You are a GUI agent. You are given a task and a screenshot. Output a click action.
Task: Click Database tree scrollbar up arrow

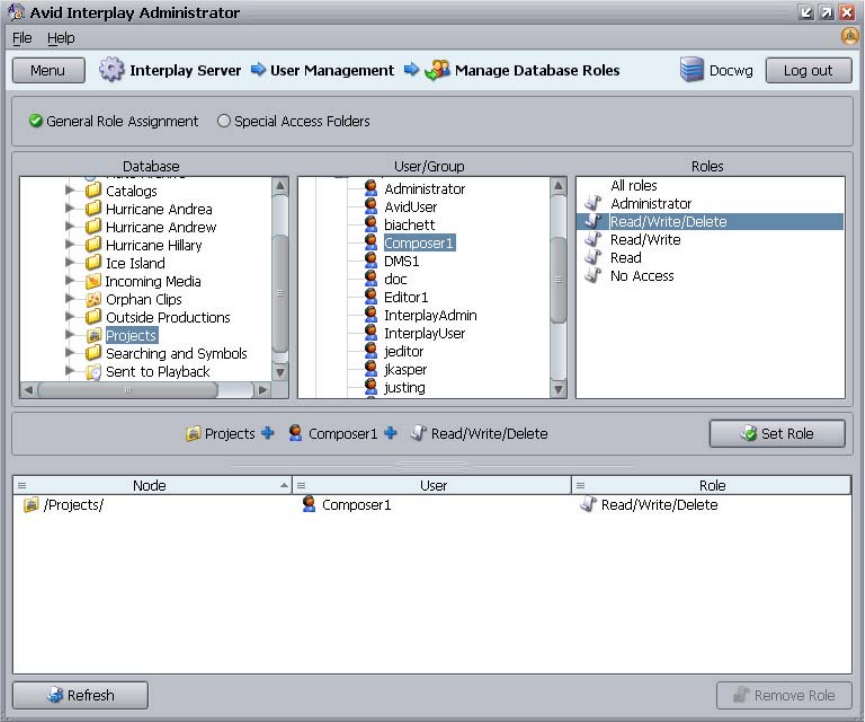click(x=280, y=185)
